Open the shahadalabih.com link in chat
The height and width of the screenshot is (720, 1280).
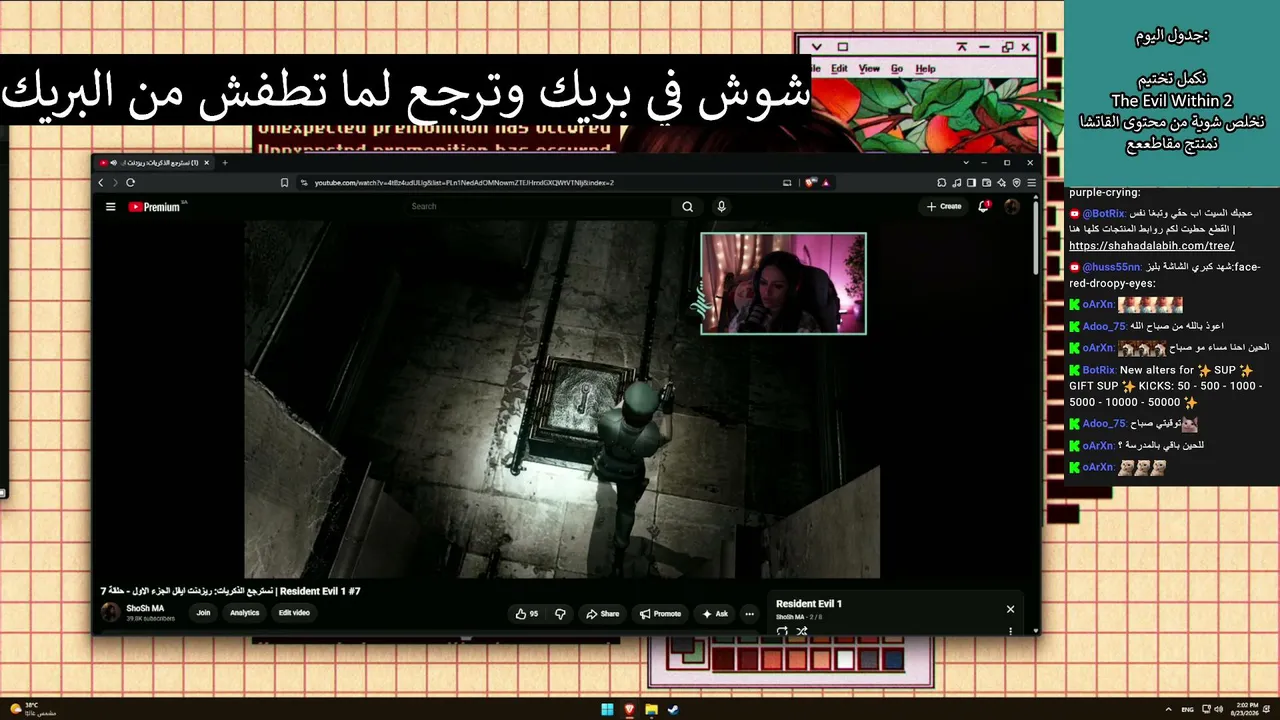click(x=1151, y=246)
